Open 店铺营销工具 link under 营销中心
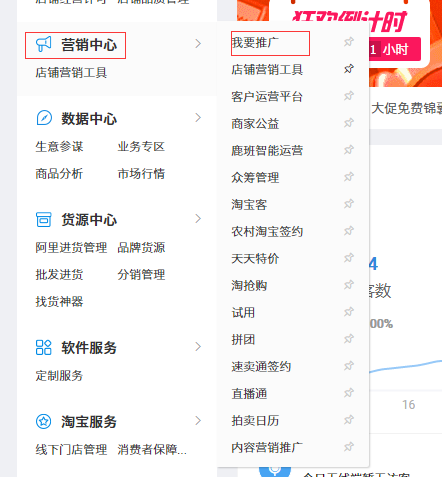 coord(71,73)
